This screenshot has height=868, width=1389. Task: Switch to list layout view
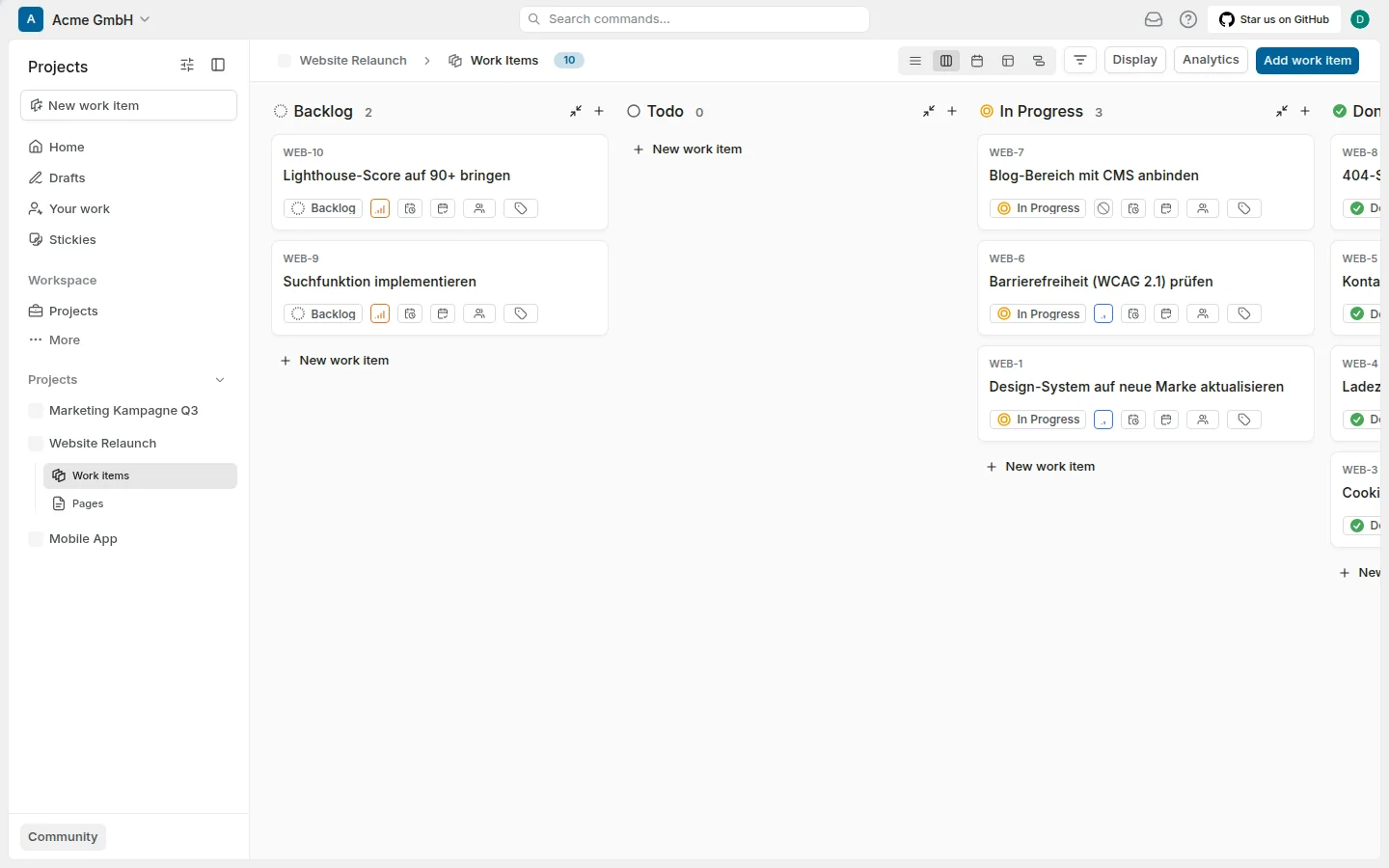pyautogui.click(x=915, y=61)
